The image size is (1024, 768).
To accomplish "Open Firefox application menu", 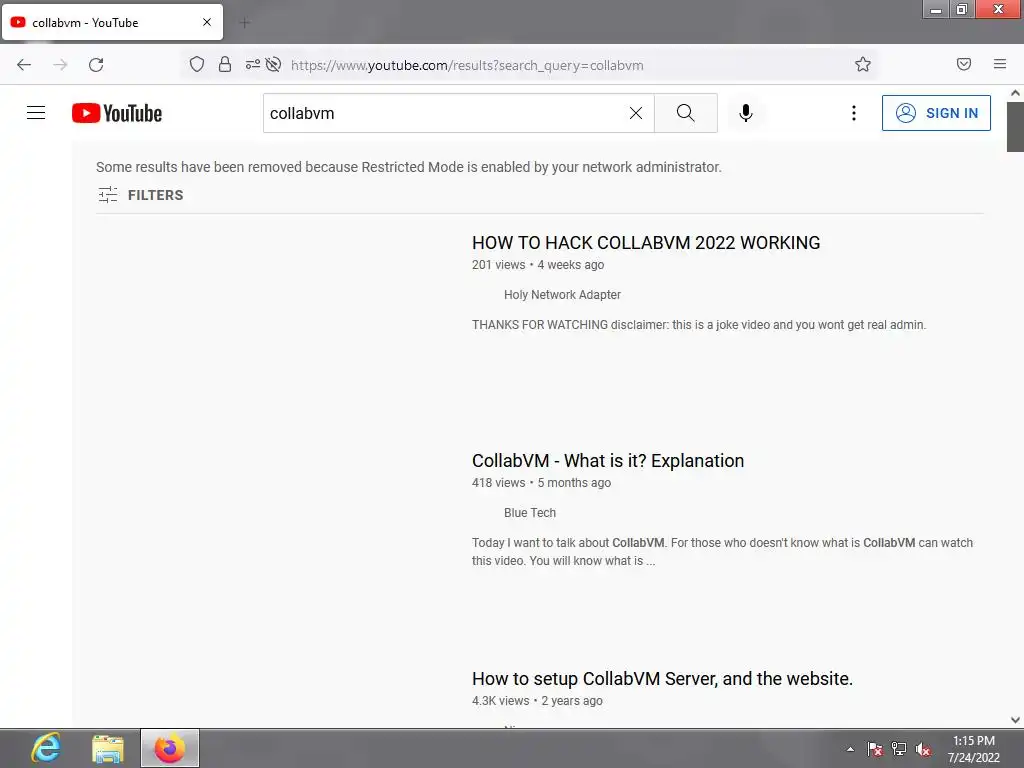I will tap(1000, 64).
